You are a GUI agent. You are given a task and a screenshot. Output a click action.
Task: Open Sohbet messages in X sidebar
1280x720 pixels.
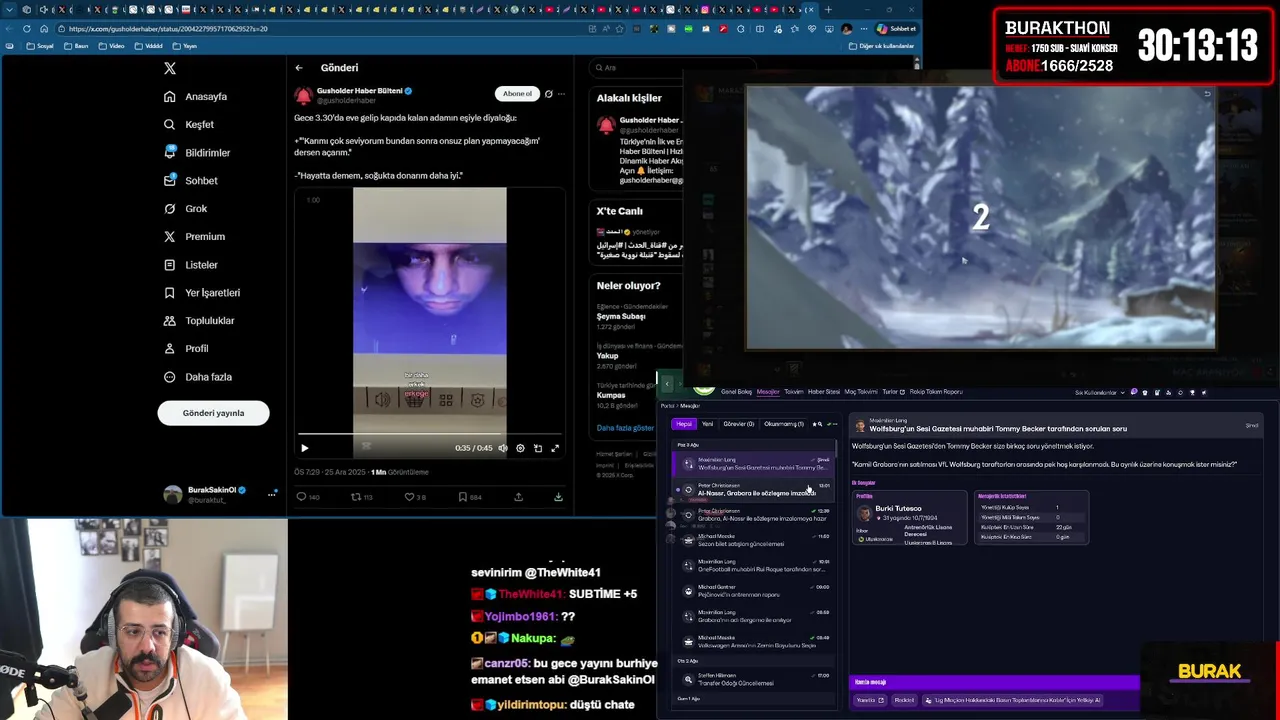[190, 181]
